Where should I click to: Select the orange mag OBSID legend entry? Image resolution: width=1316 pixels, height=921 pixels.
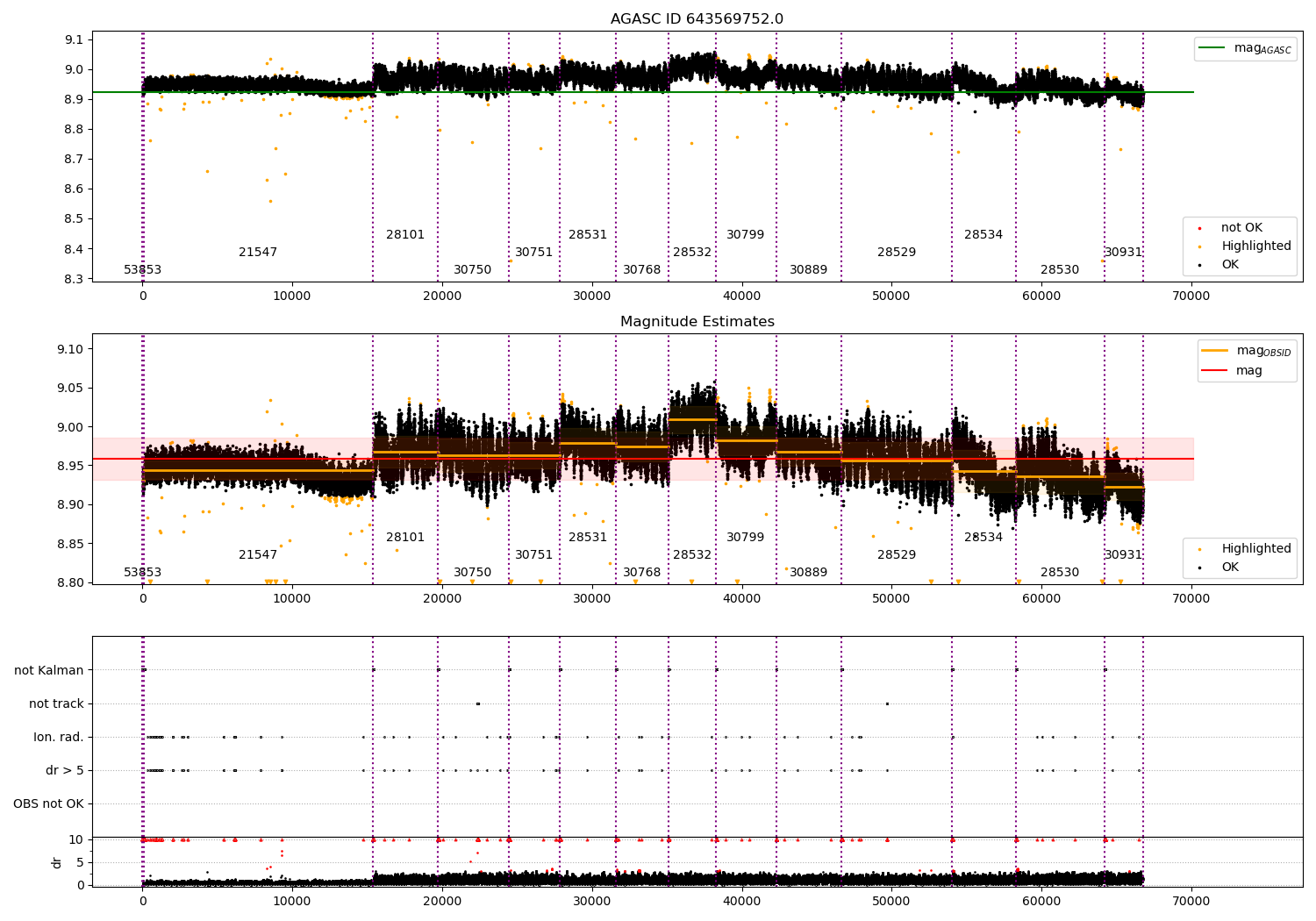(x=1246, y=351)
